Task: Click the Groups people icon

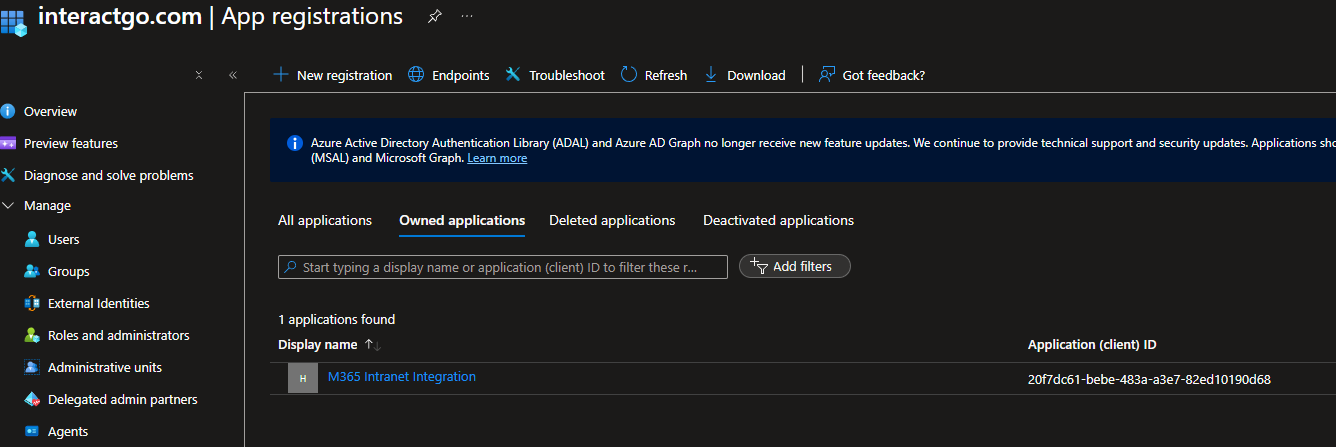Action: tap(32, 271)
